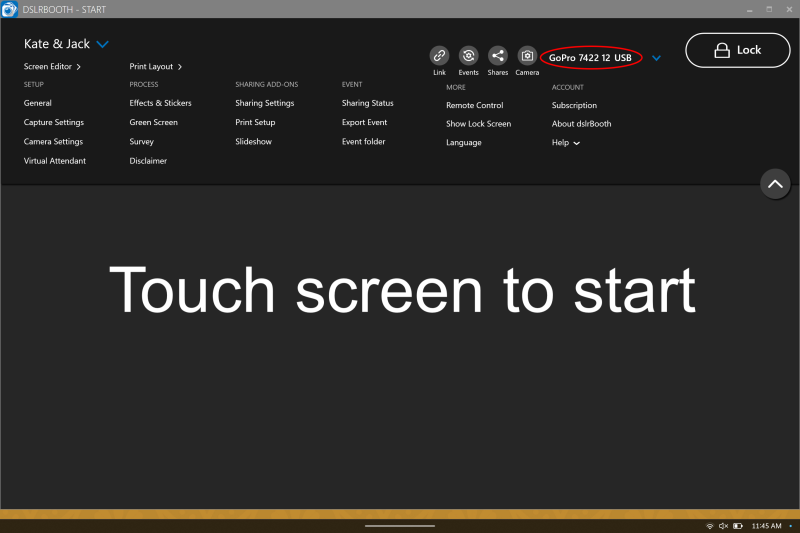Image resolution: width=800 pixels, height=533 pixels.
Task: Collapse the menu with up chevron button
Action: 775,184
